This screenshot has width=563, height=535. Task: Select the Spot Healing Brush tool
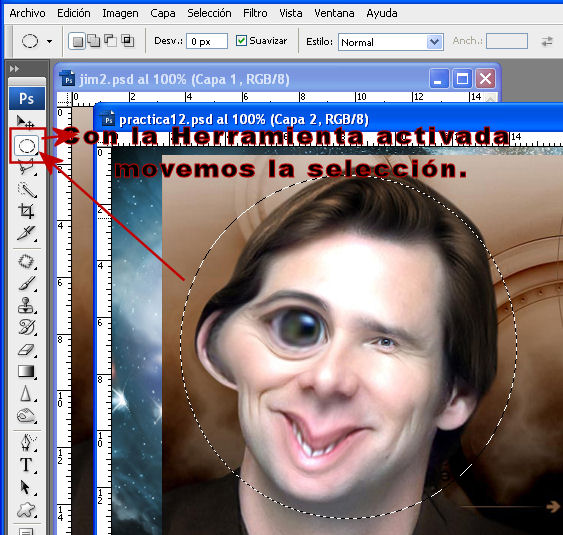click(x=26, y=261)
